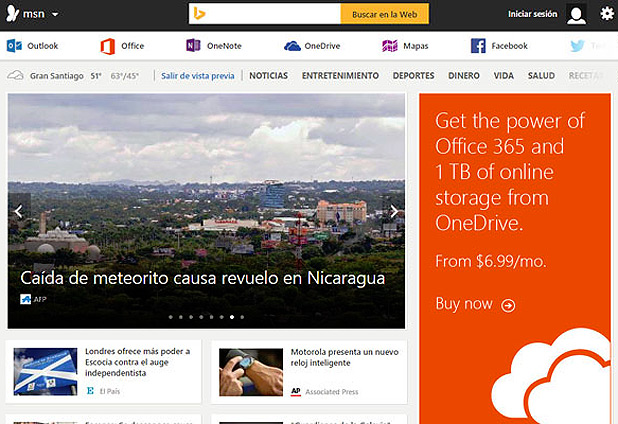This screenshot has height=424, width=618.
Task: Open the Mapas map icon
Action: 390,46
